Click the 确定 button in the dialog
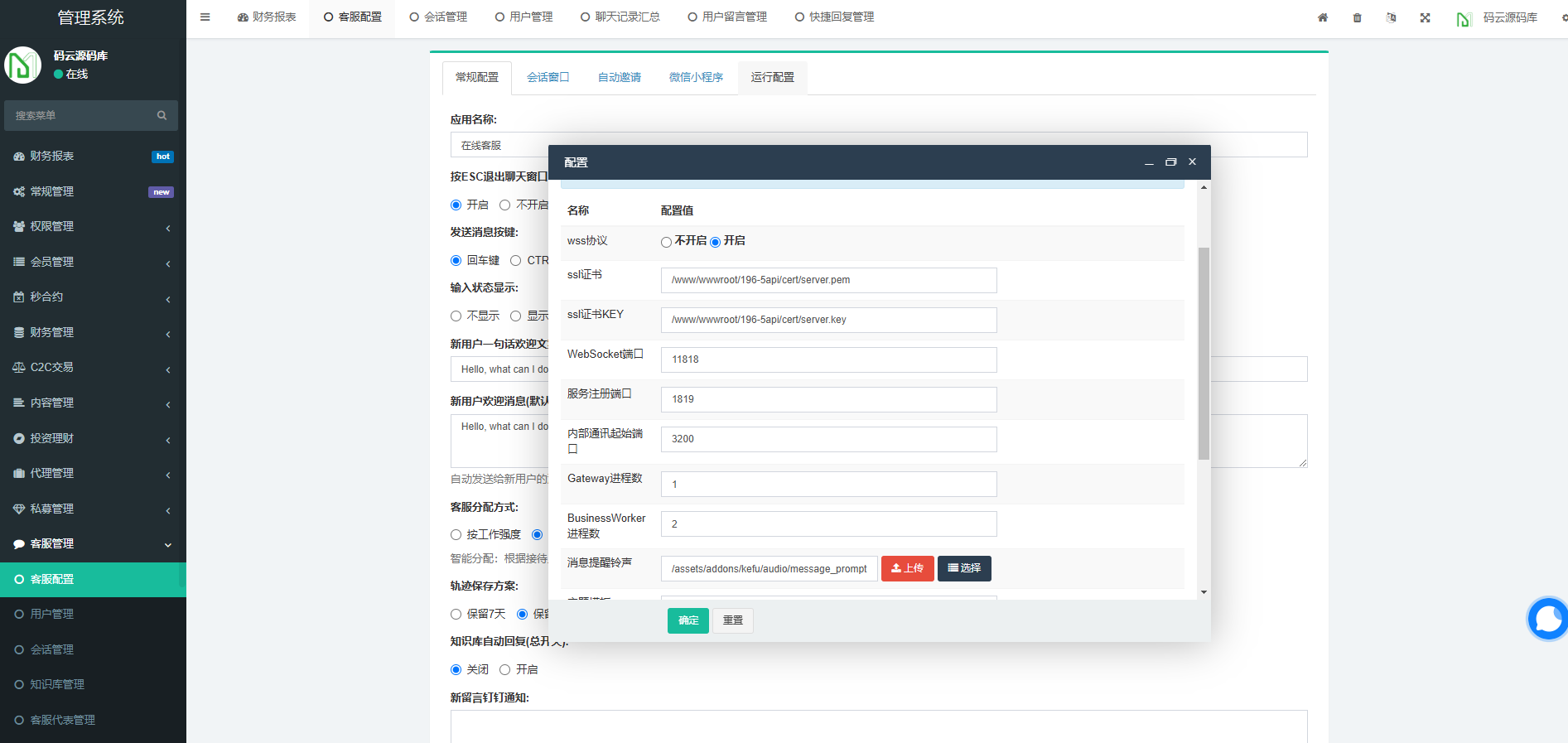The image size is (1568, 743). (688, 620)
